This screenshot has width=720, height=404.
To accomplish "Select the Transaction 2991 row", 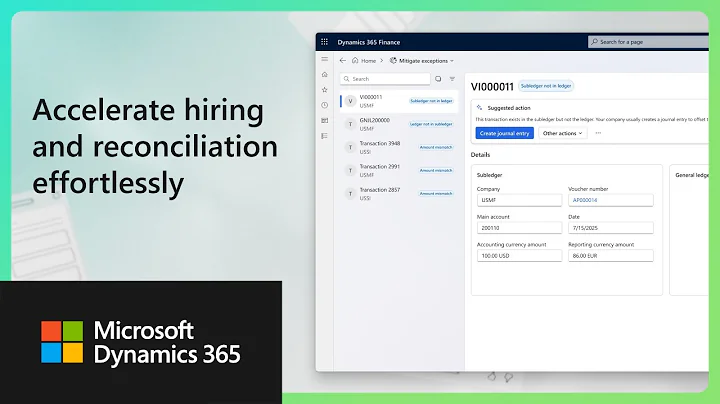I will click(x=399, y=170).
